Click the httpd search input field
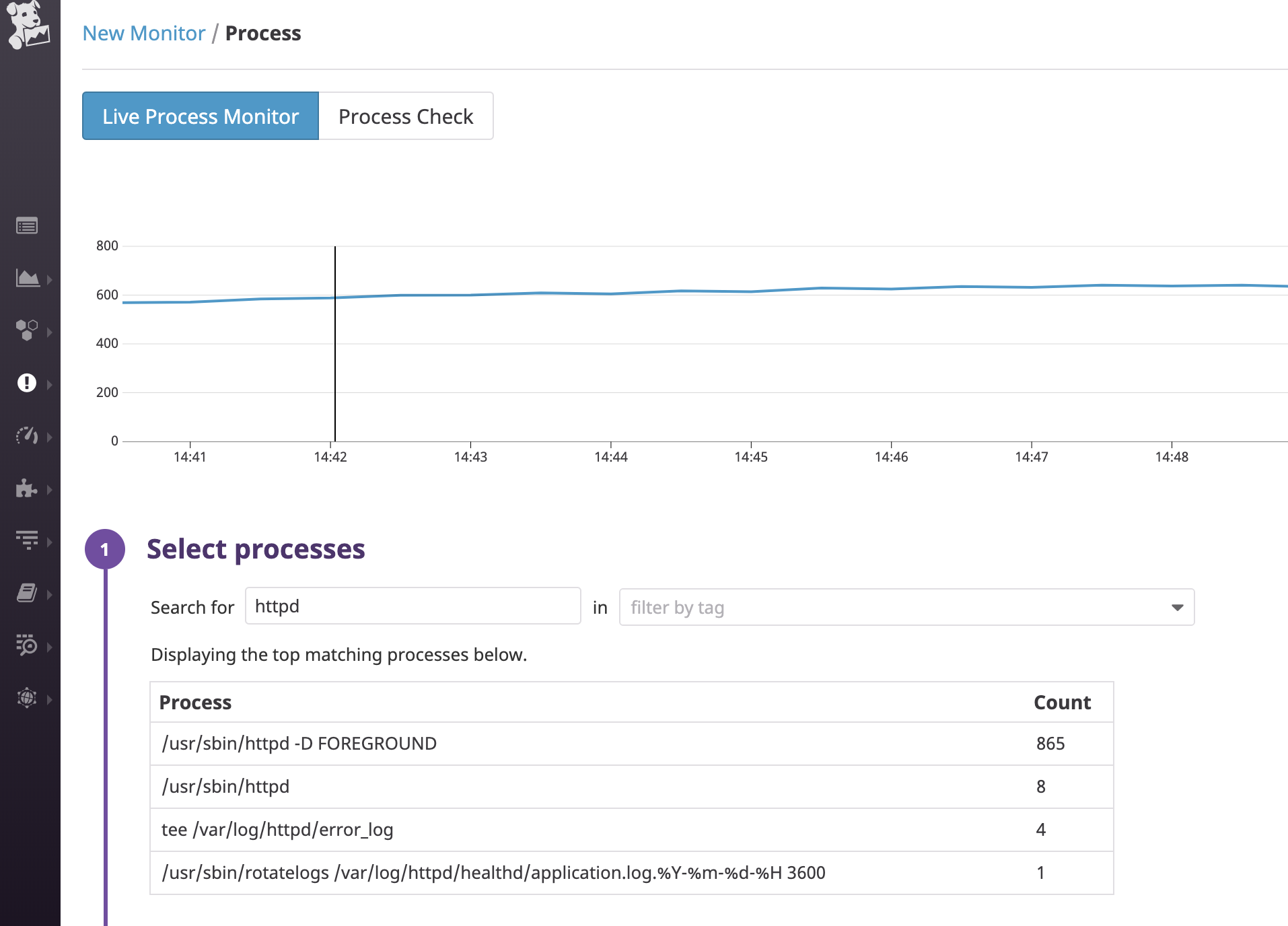 click(x=413, y=606)
